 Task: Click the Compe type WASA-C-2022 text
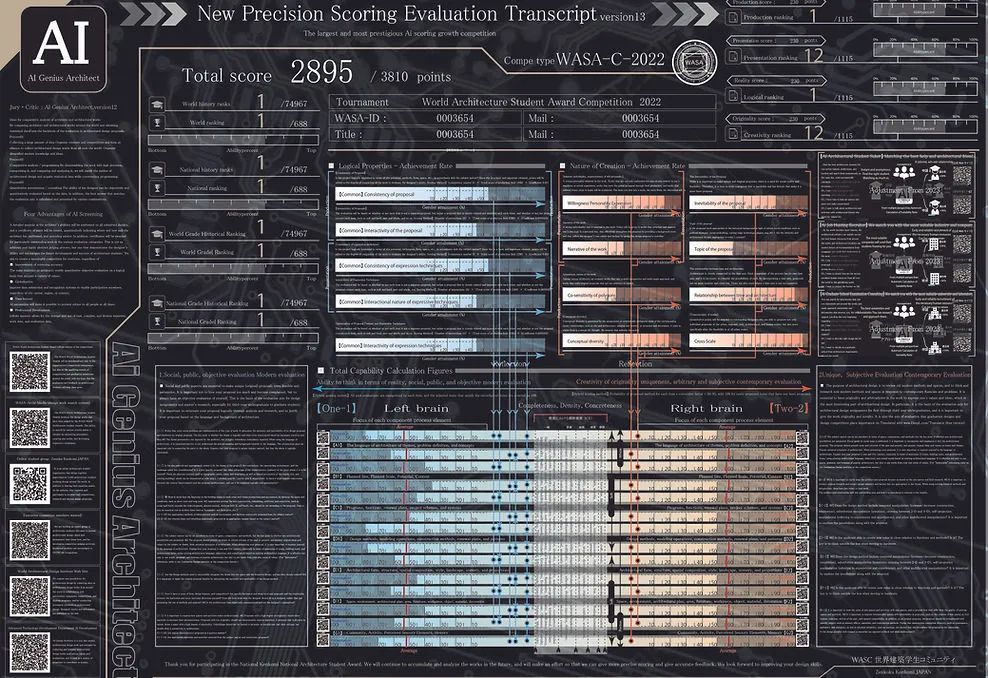584,60
